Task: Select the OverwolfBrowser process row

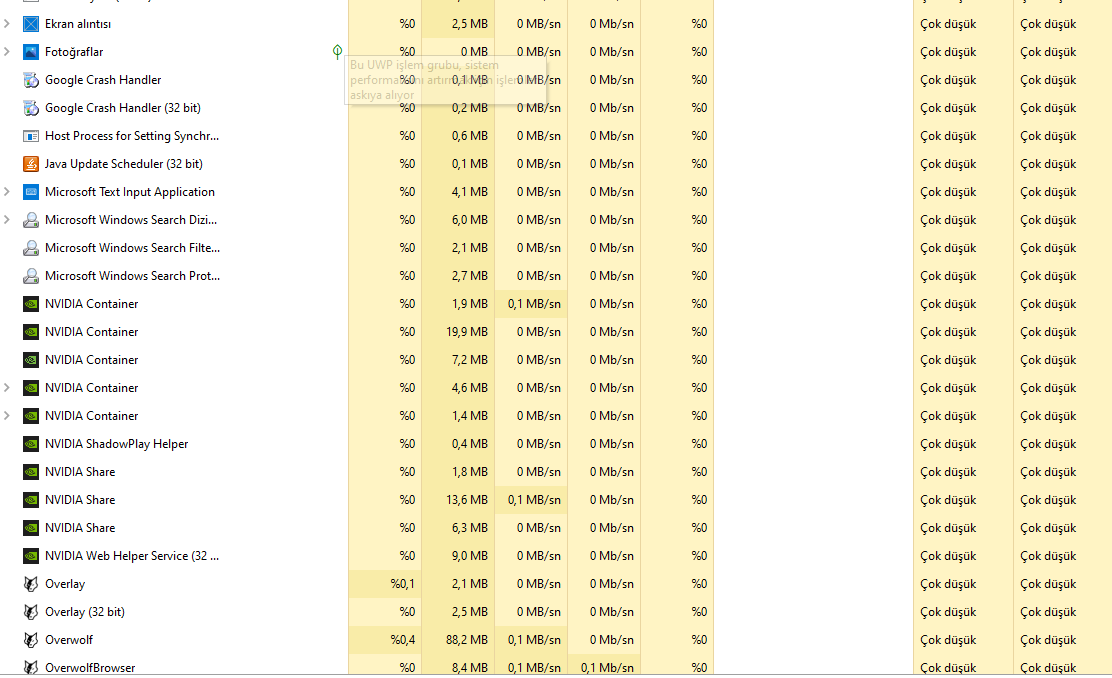Action: click(x=90, y=667)
